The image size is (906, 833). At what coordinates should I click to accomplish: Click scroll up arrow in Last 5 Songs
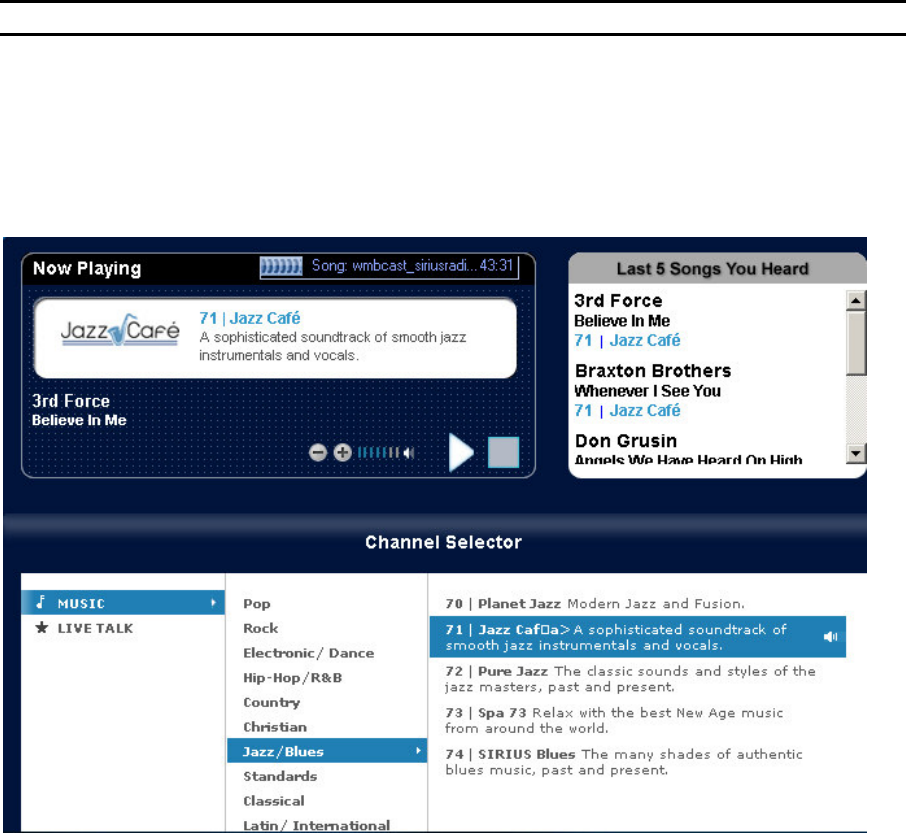pos(856,300)
